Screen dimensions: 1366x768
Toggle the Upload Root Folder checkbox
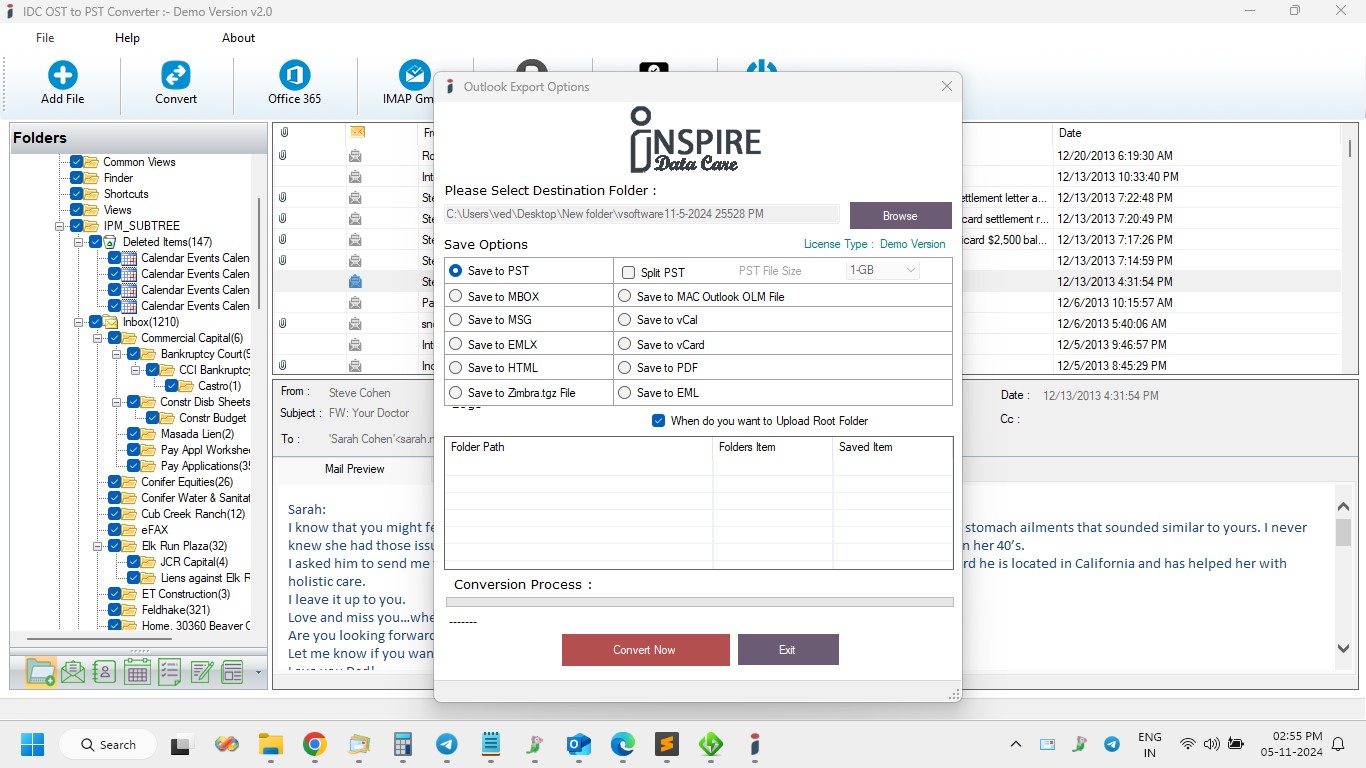pyautogui.click(x=658, y=421)
